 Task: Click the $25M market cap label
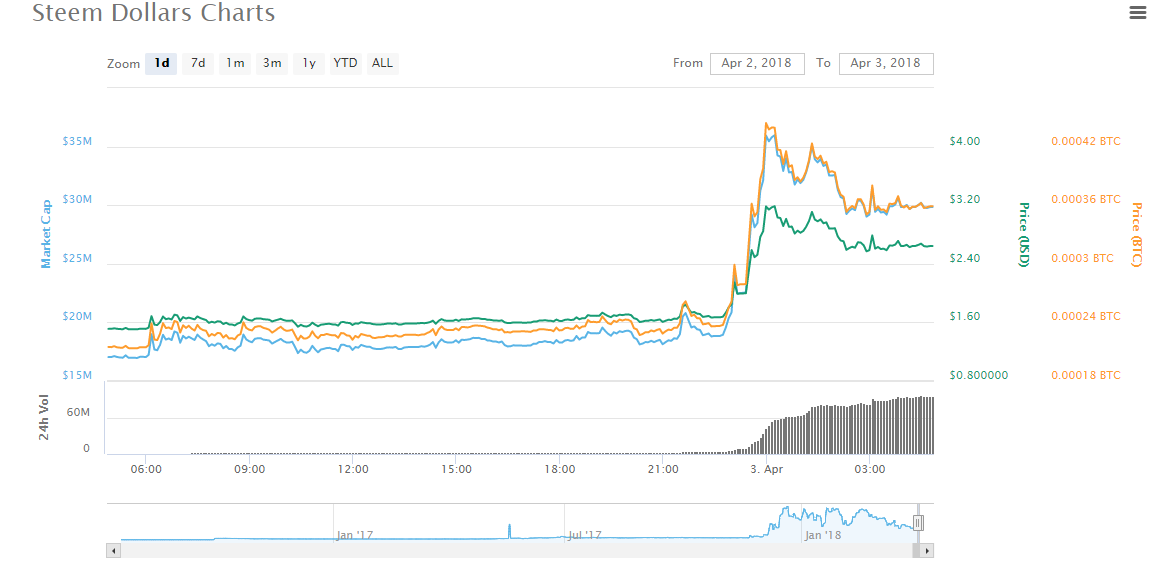click(77, 259)
